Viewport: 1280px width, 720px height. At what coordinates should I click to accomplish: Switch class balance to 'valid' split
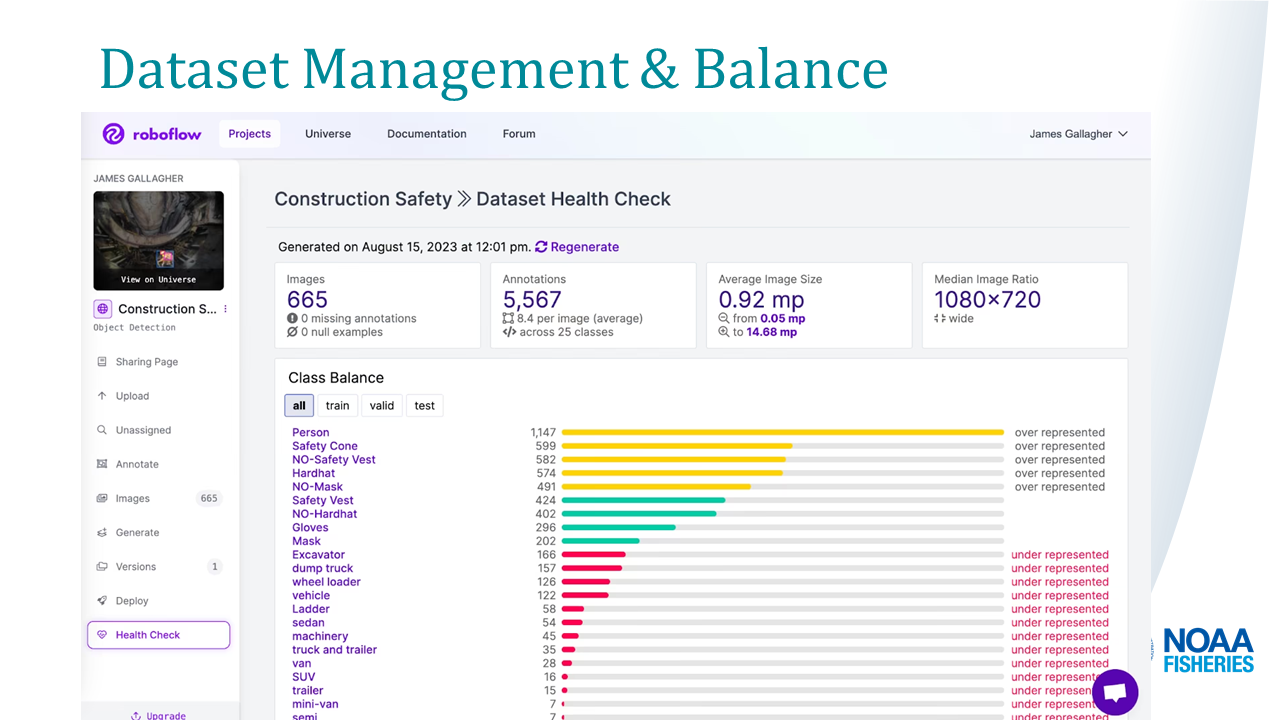tap(381, 405)
